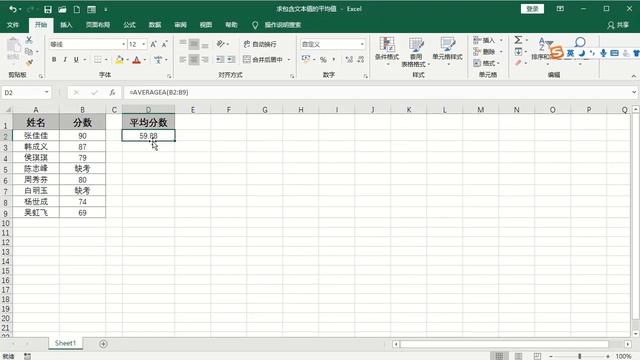The image size is (640, 360).
Task: Open Format as Table (套用表格格式)
Action: (416, 52)
